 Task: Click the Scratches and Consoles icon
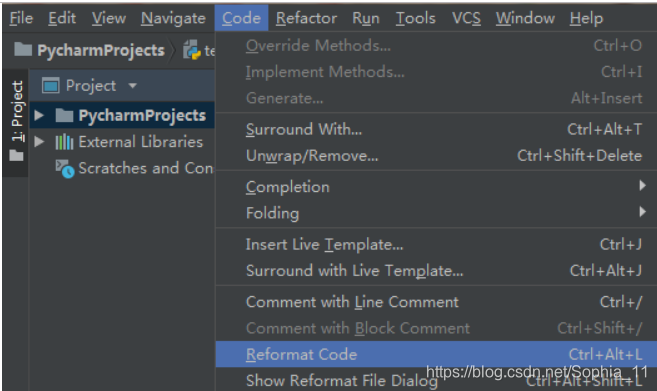coord(65,168)
